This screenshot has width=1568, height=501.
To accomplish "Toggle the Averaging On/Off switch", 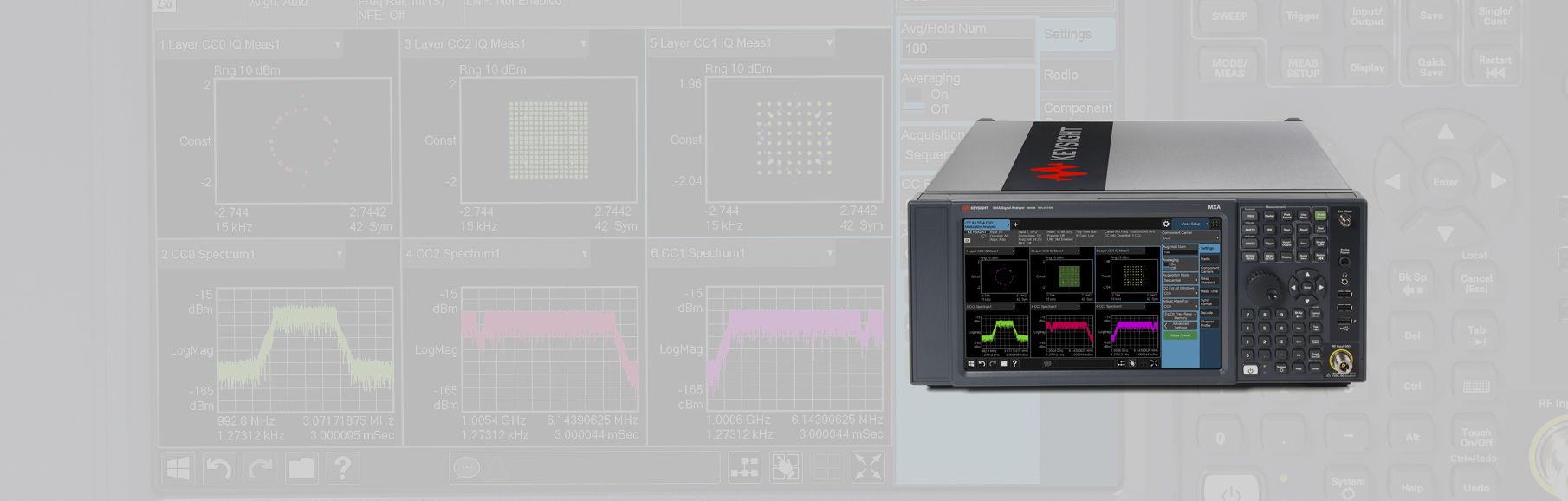I will (915, 101).
